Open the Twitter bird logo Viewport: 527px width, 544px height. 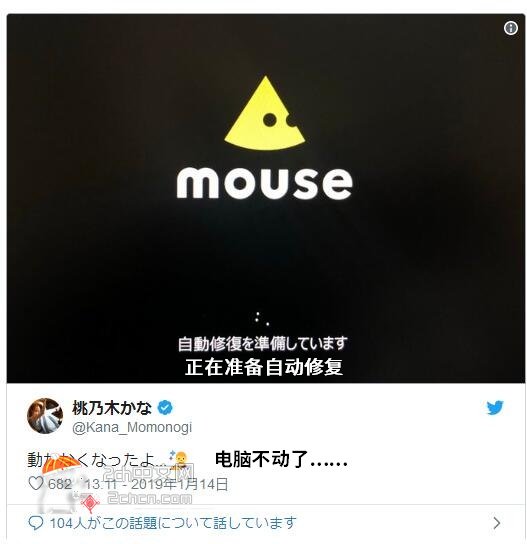click(x=495, y=408)
